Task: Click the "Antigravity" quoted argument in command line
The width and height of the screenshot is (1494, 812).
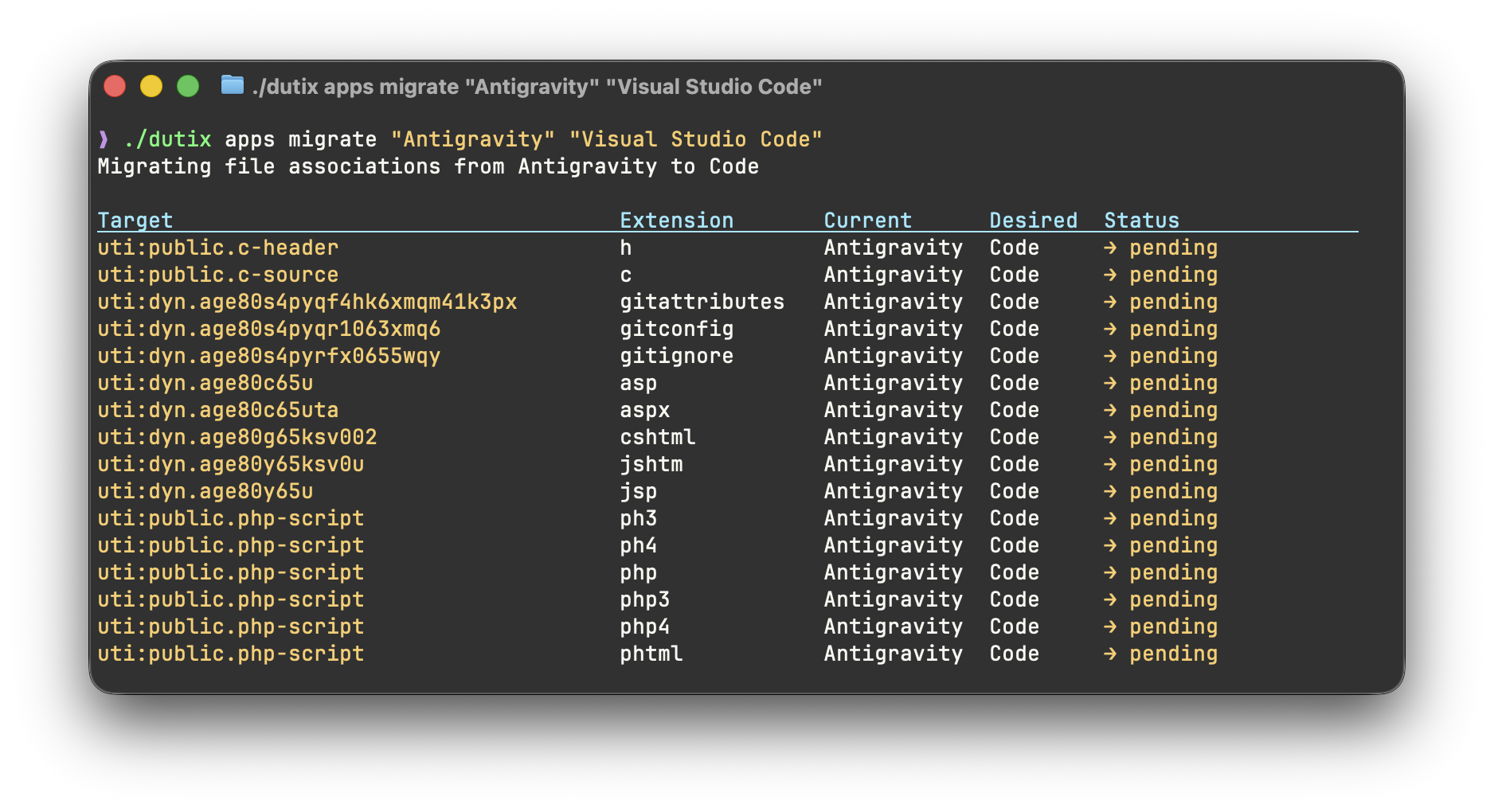Action: click(x=473, y=139)
